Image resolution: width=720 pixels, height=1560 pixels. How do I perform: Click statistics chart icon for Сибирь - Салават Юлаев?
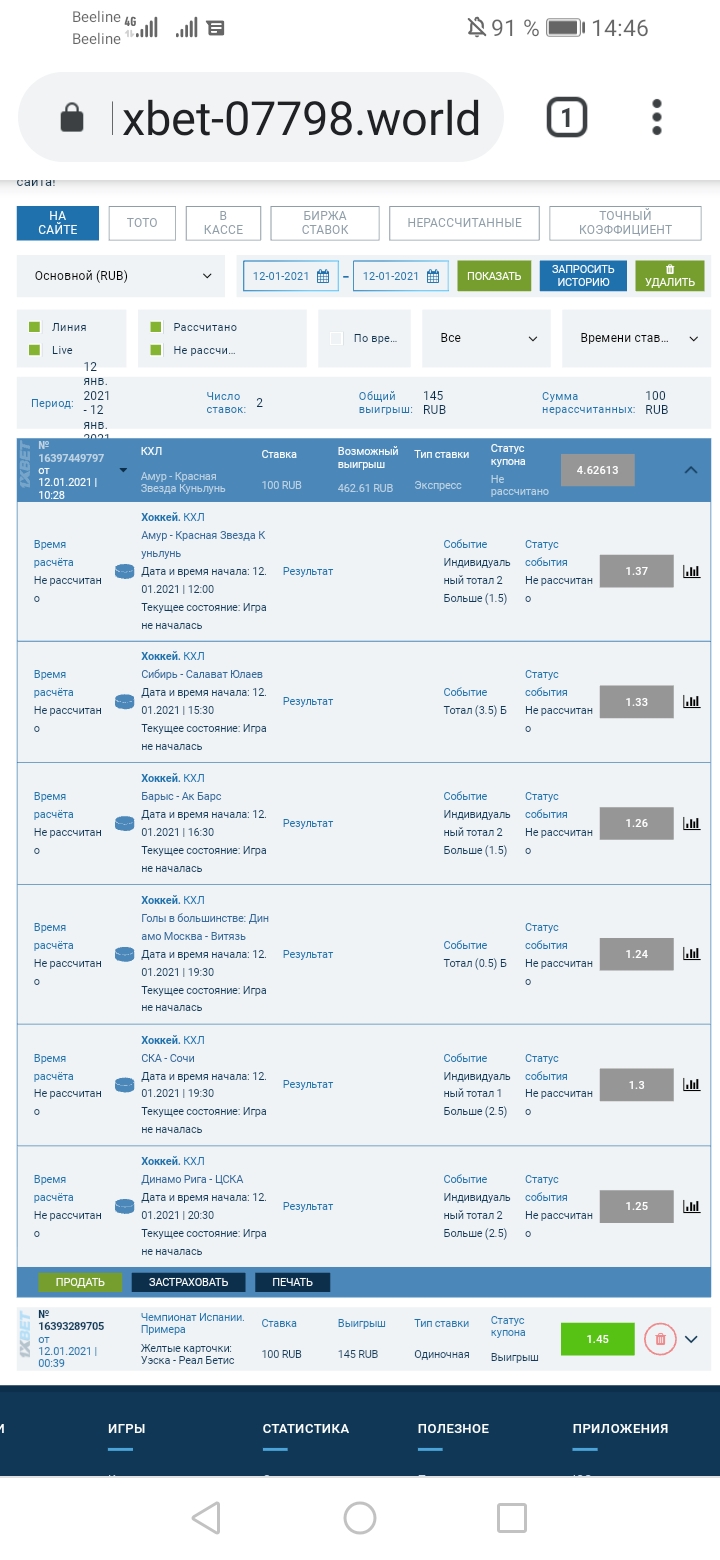pos(691,702)
